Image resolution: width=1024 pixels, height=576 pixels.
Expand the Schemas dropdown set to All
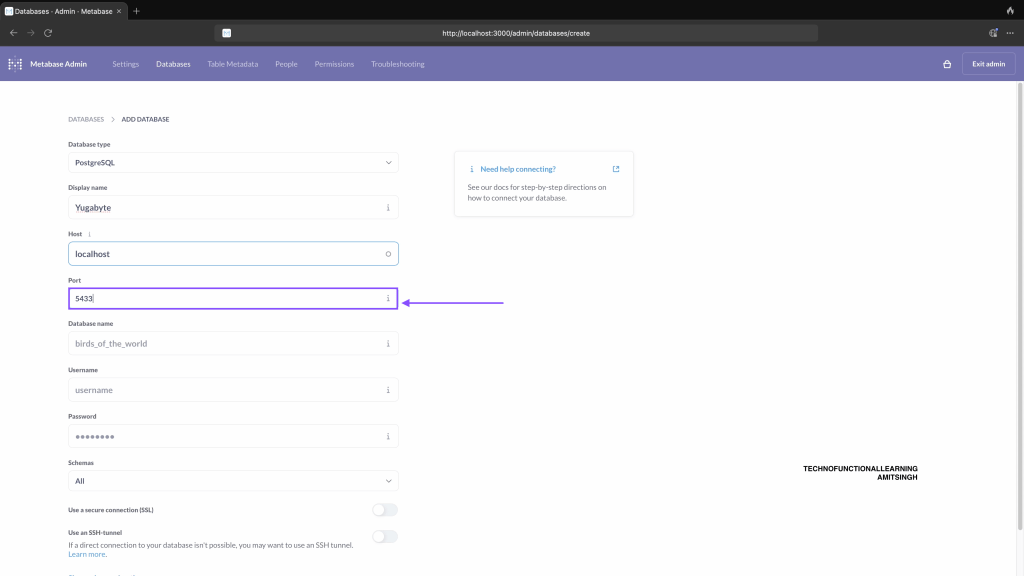tap(233, 481)
